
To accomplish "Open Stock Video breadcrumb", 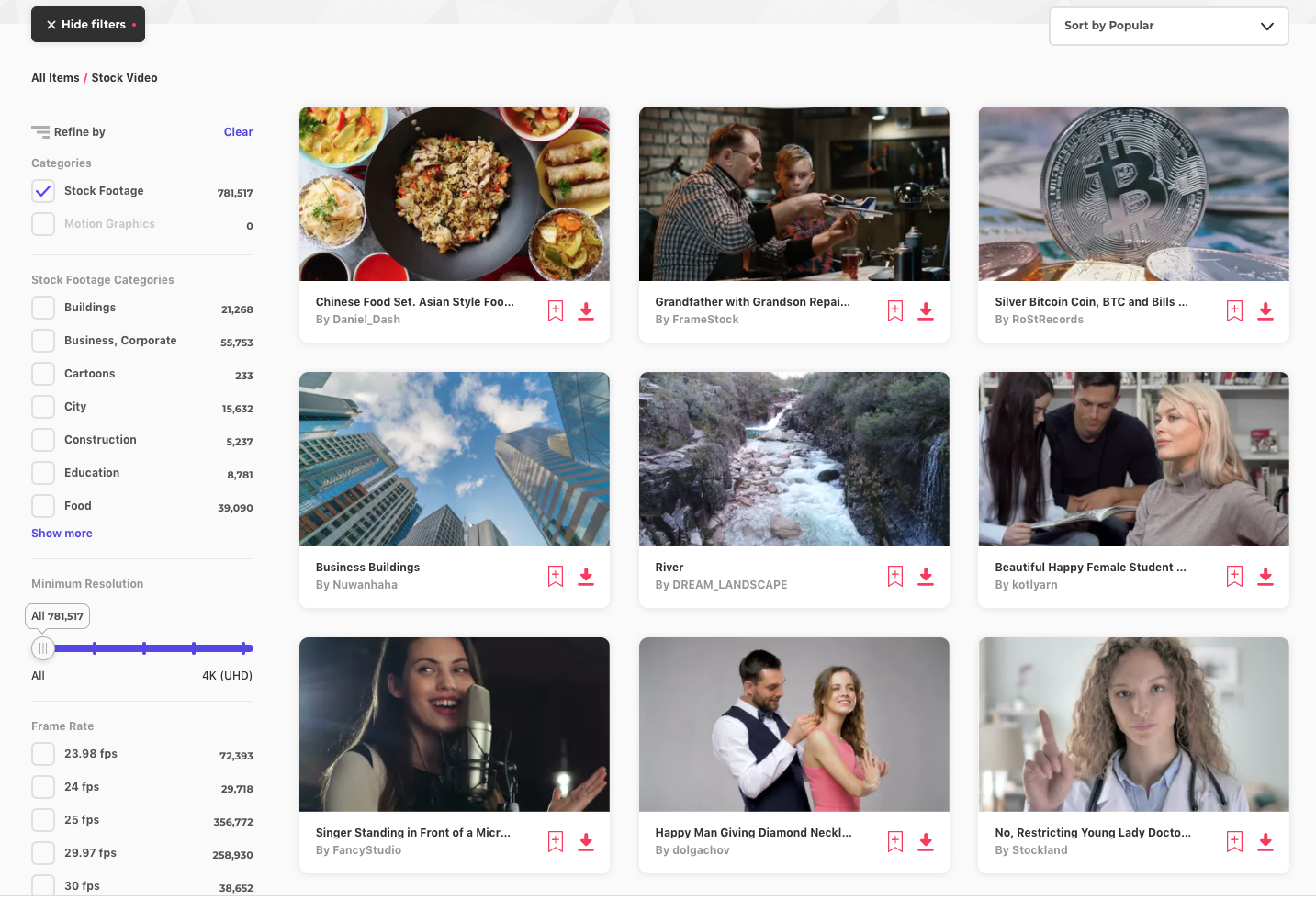I will (x=124, y=78).
